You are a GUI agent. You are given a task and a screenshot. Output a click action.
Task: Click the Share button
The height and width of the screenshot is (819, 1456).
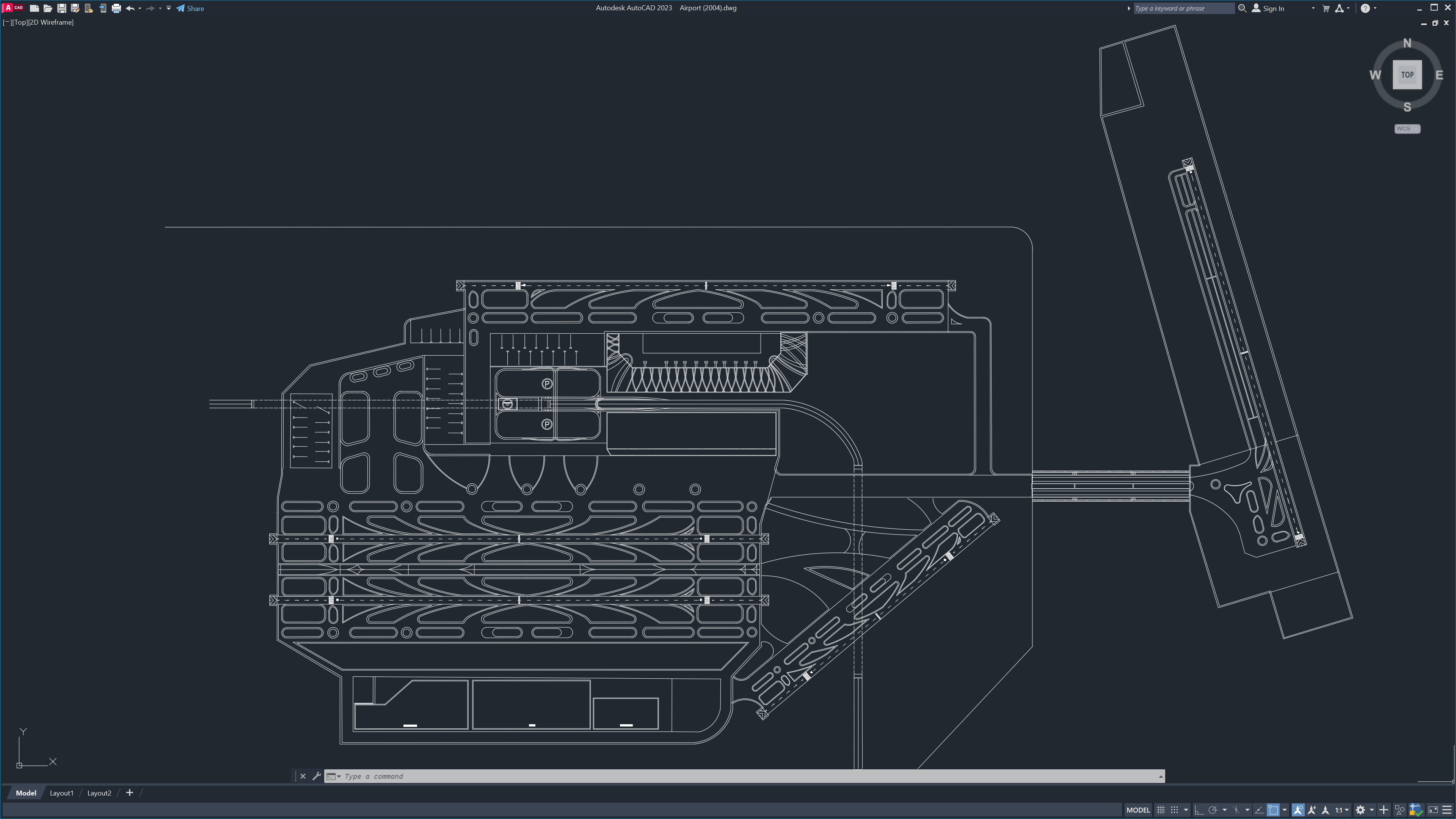(190, 8)
